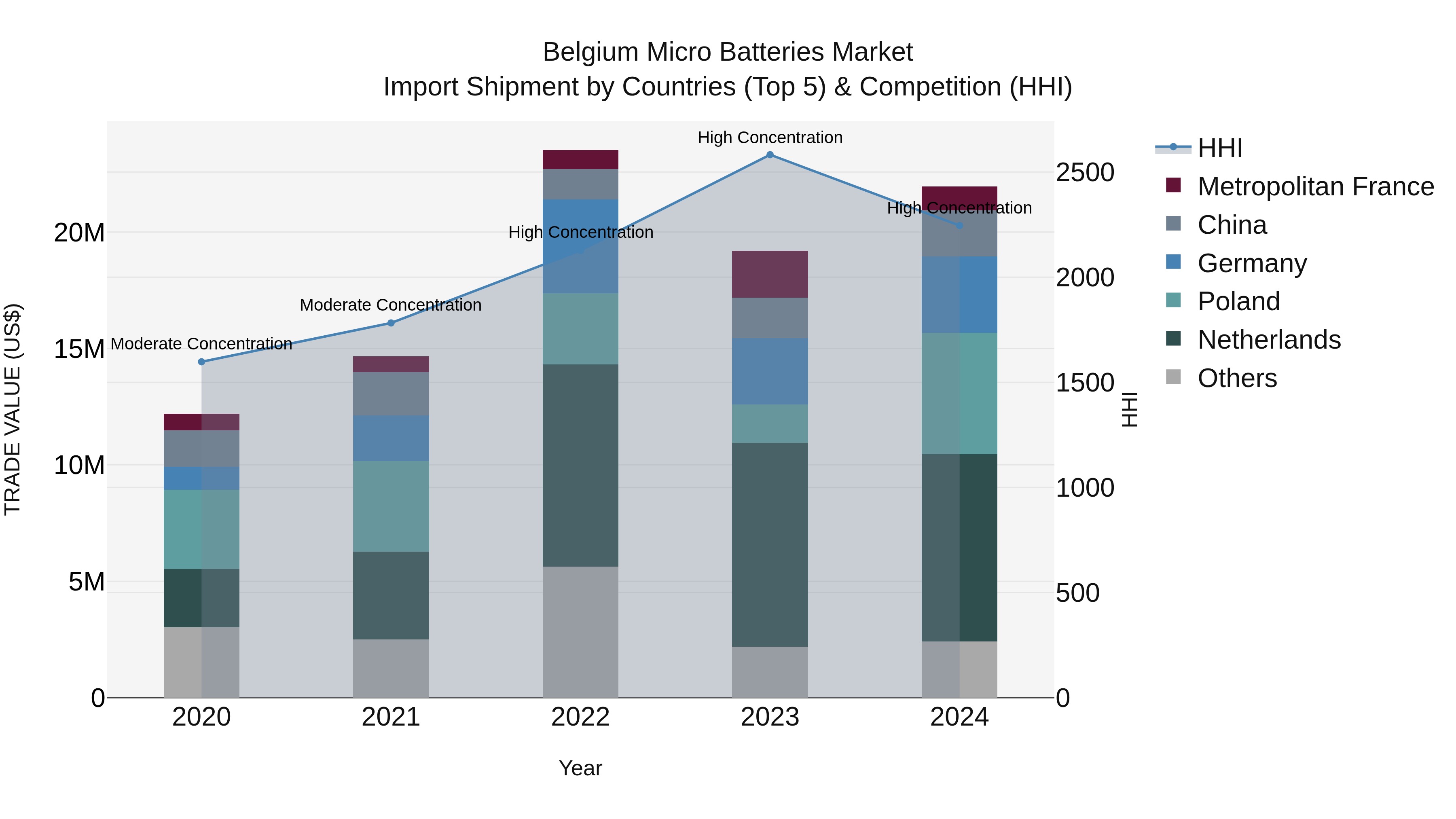The width and height of the screenshot is (1456, 819).
Task: Click the 2020 Moderate Concentration annotation
Action: click(x=202, y=344)
